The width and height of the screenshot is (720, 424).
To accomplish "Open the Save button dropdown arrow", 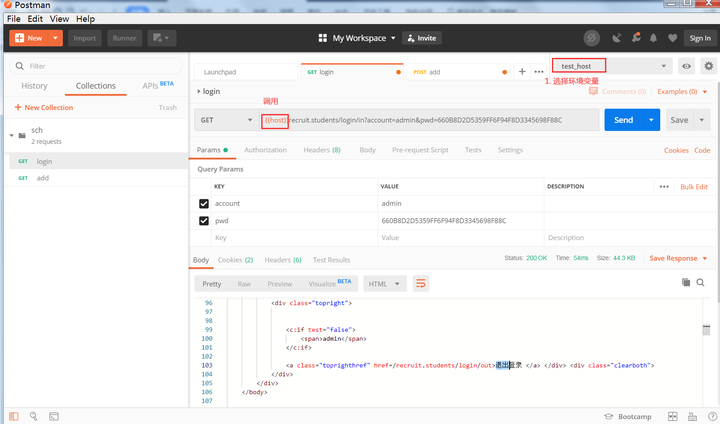I will pyautogui.click(x=702, y=120).
